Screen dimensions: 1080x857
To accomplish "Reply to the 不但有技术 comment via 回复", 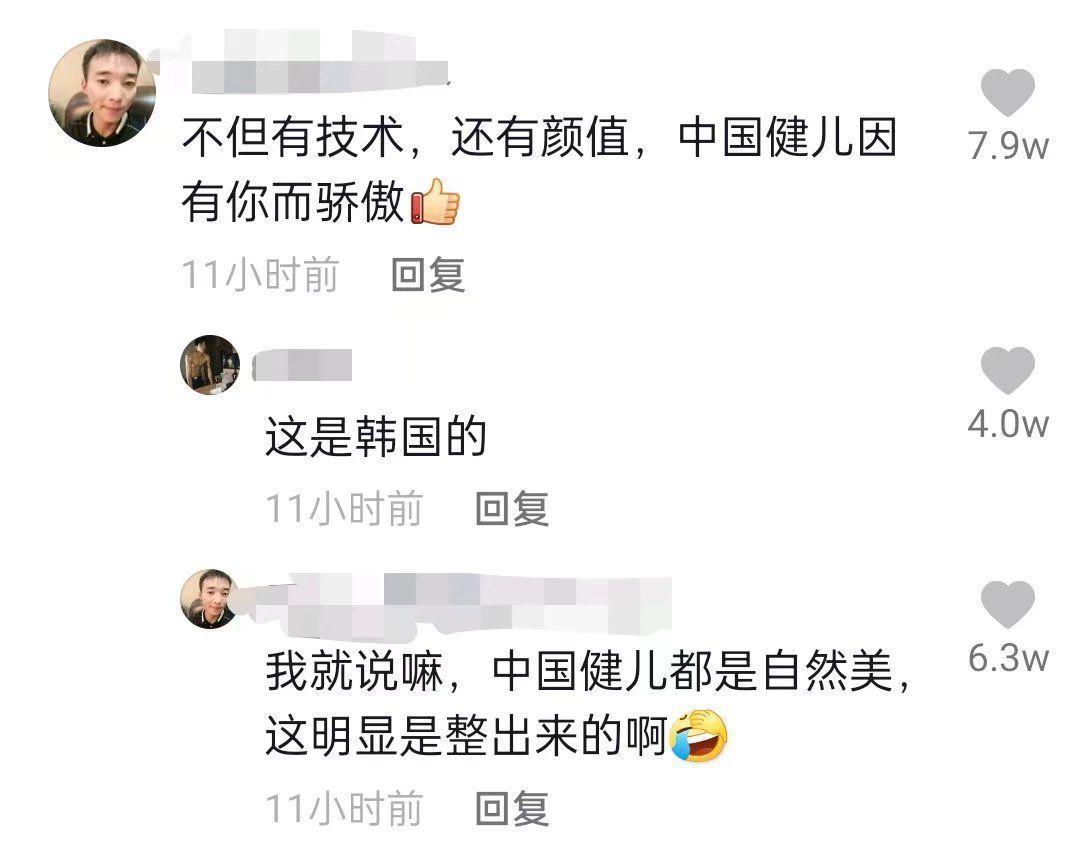I will pyautogui.click(x=428, y=275).
